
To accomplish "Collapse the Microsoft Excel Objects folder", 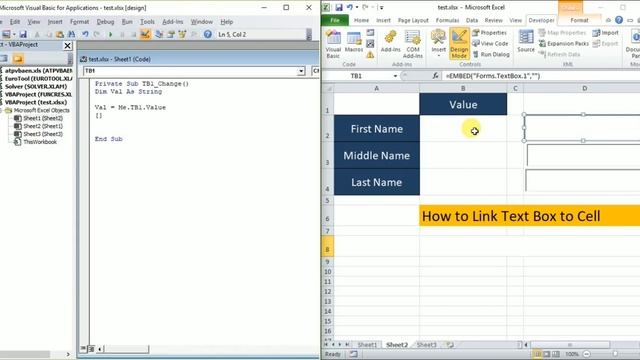I will pos(2,111).
